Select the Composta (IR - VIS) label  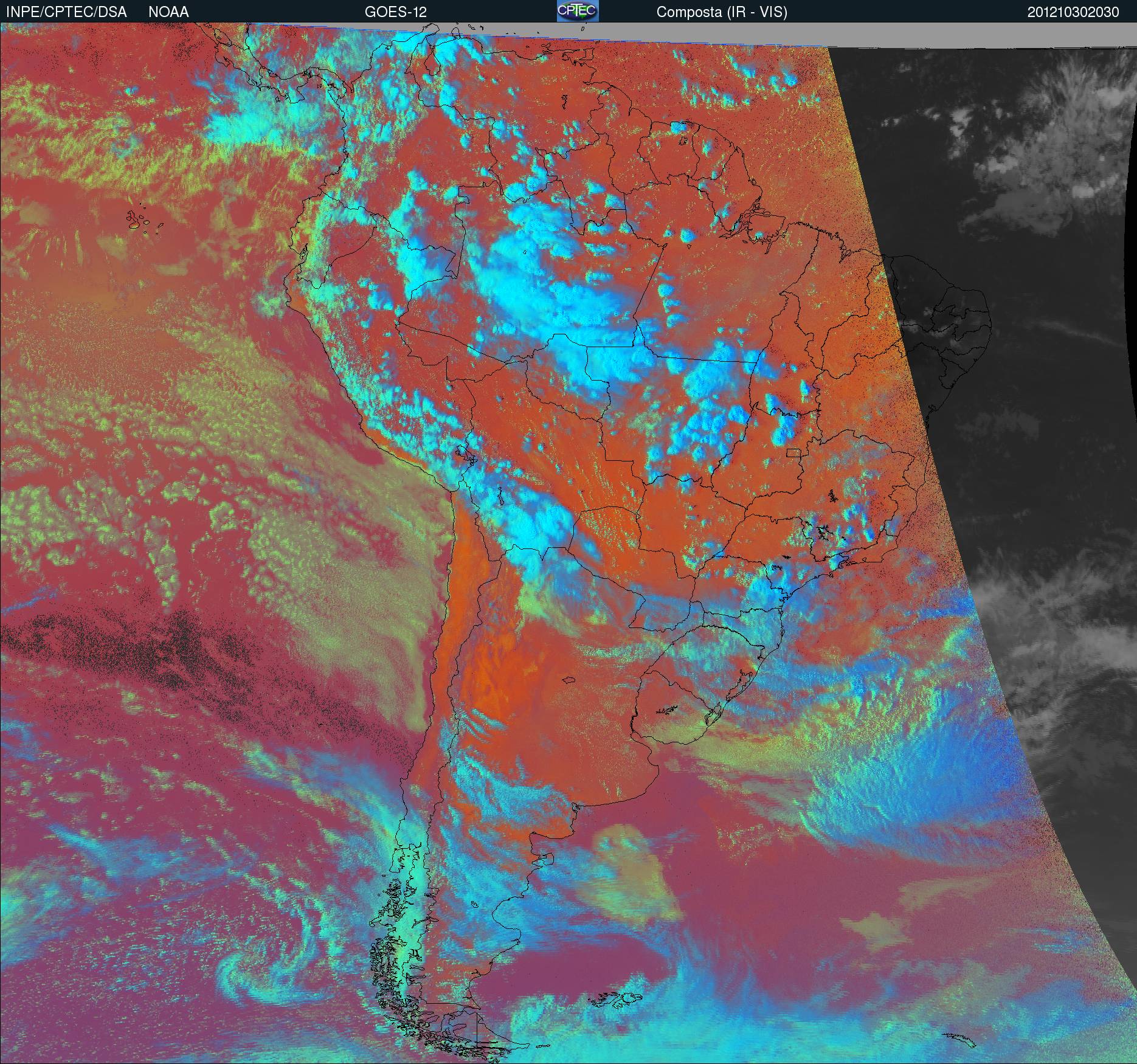click(722, 13)
